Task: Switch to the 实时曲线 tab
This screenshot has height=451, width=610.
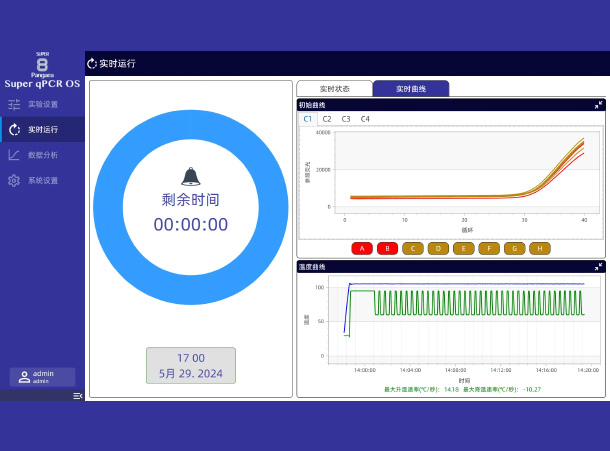Action: pos(410,89)
